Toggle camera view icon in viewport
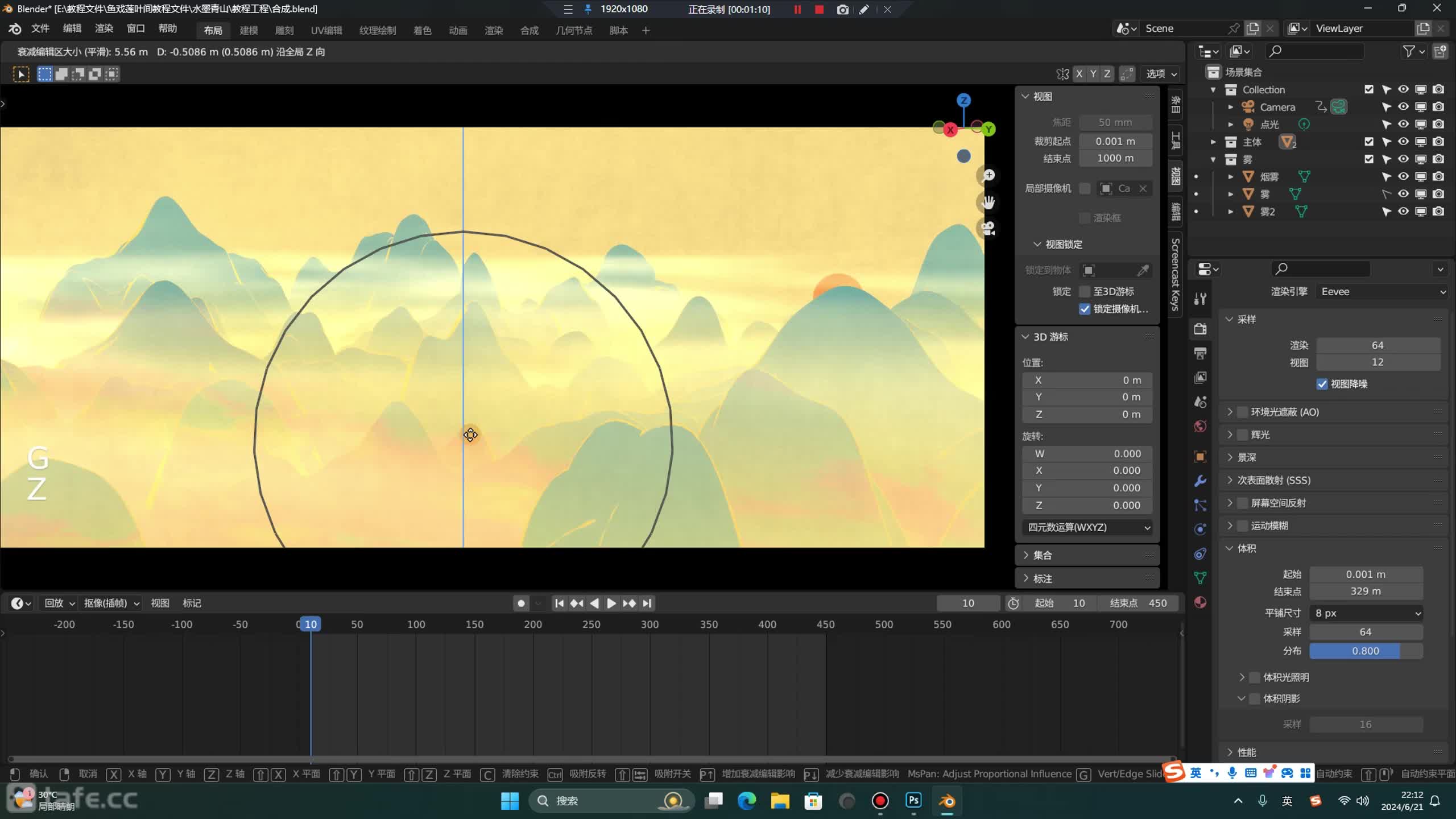 (988, 229)
